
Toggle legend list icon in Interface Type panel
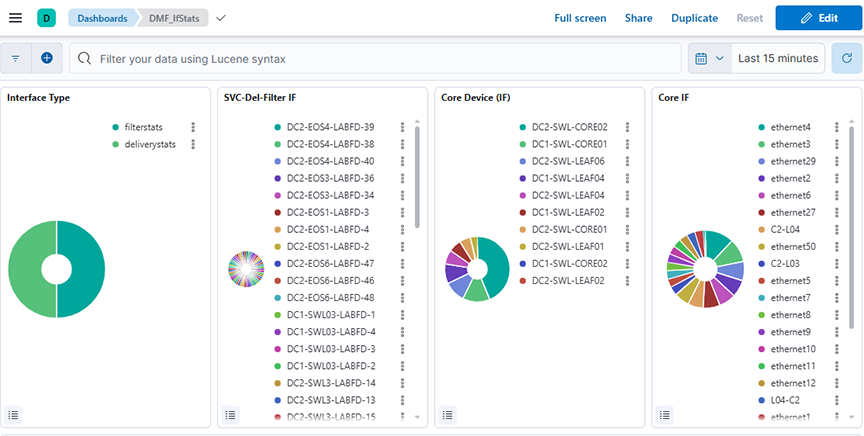tap(15, 414)
